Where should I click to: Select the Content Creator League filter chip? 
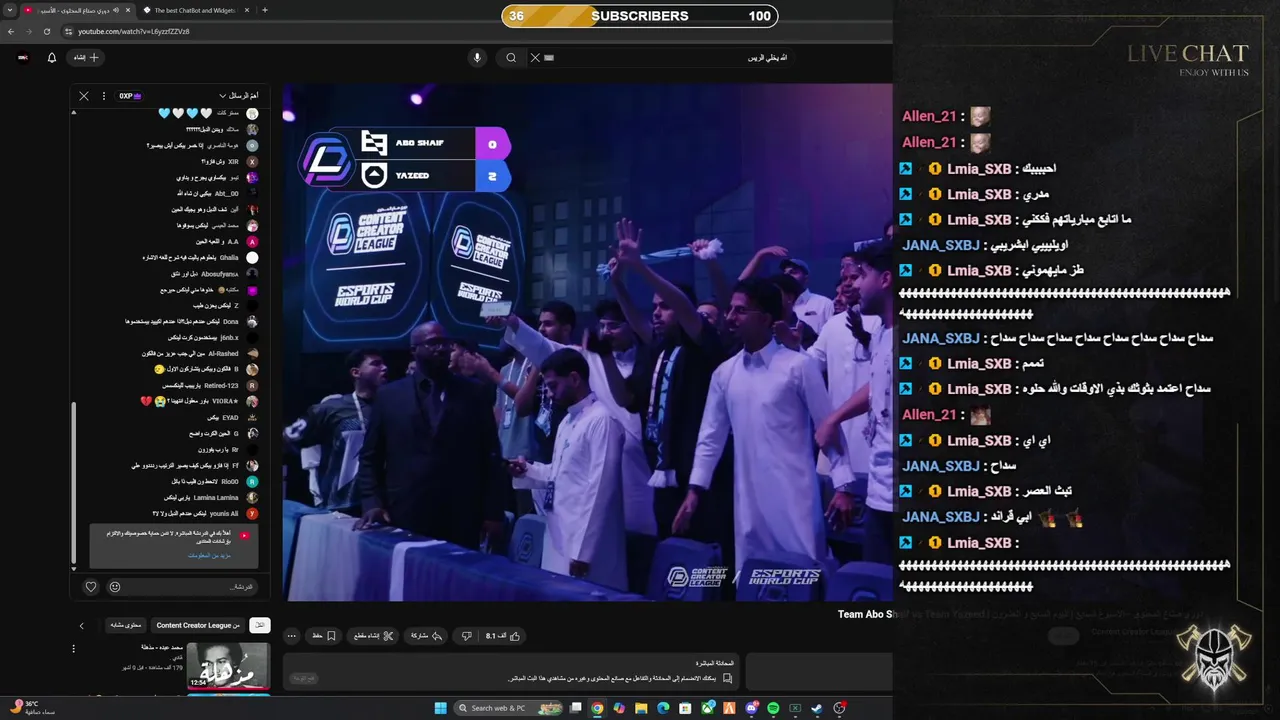pos(198,625)
